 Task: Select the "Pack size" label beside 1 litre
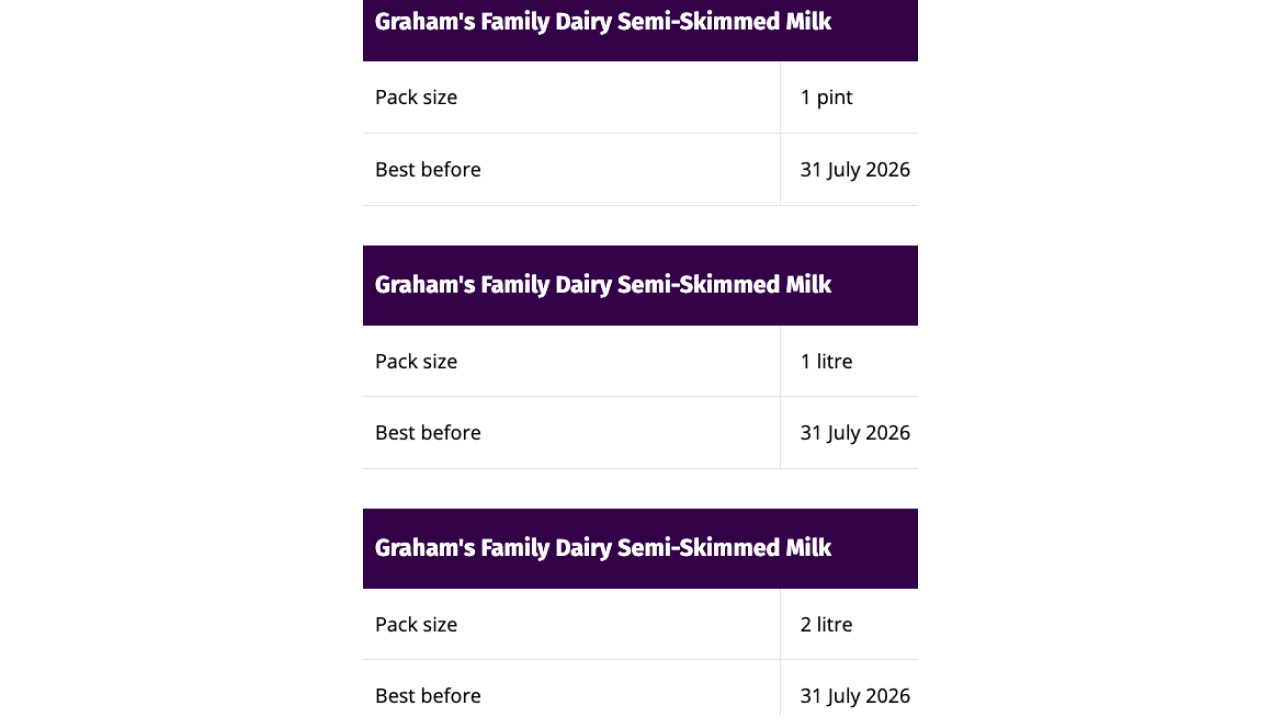pyautogui.click(x=416, y=361)
